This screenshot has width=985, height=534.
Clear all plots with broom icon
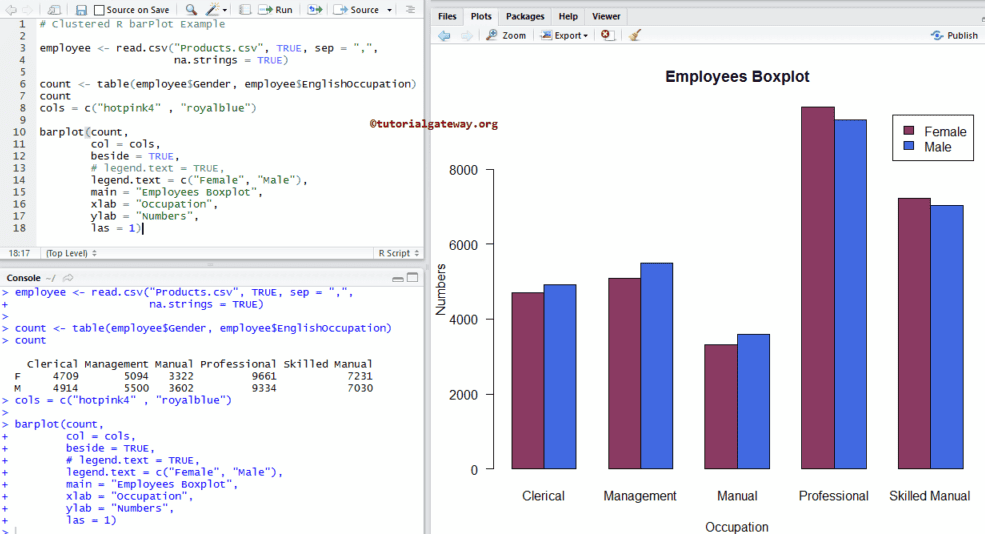[635, 35]
